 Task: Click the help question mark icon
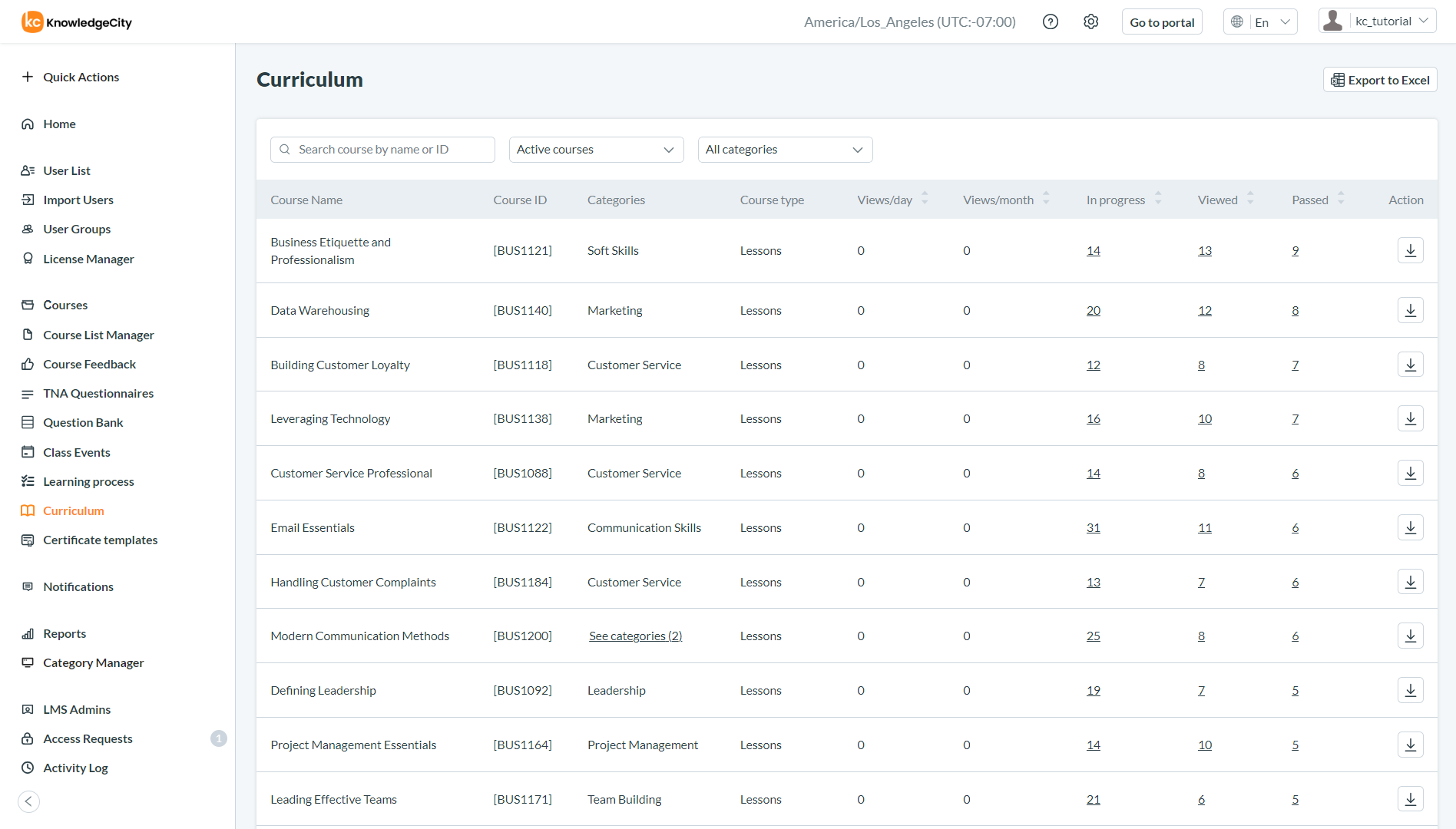1050,21
